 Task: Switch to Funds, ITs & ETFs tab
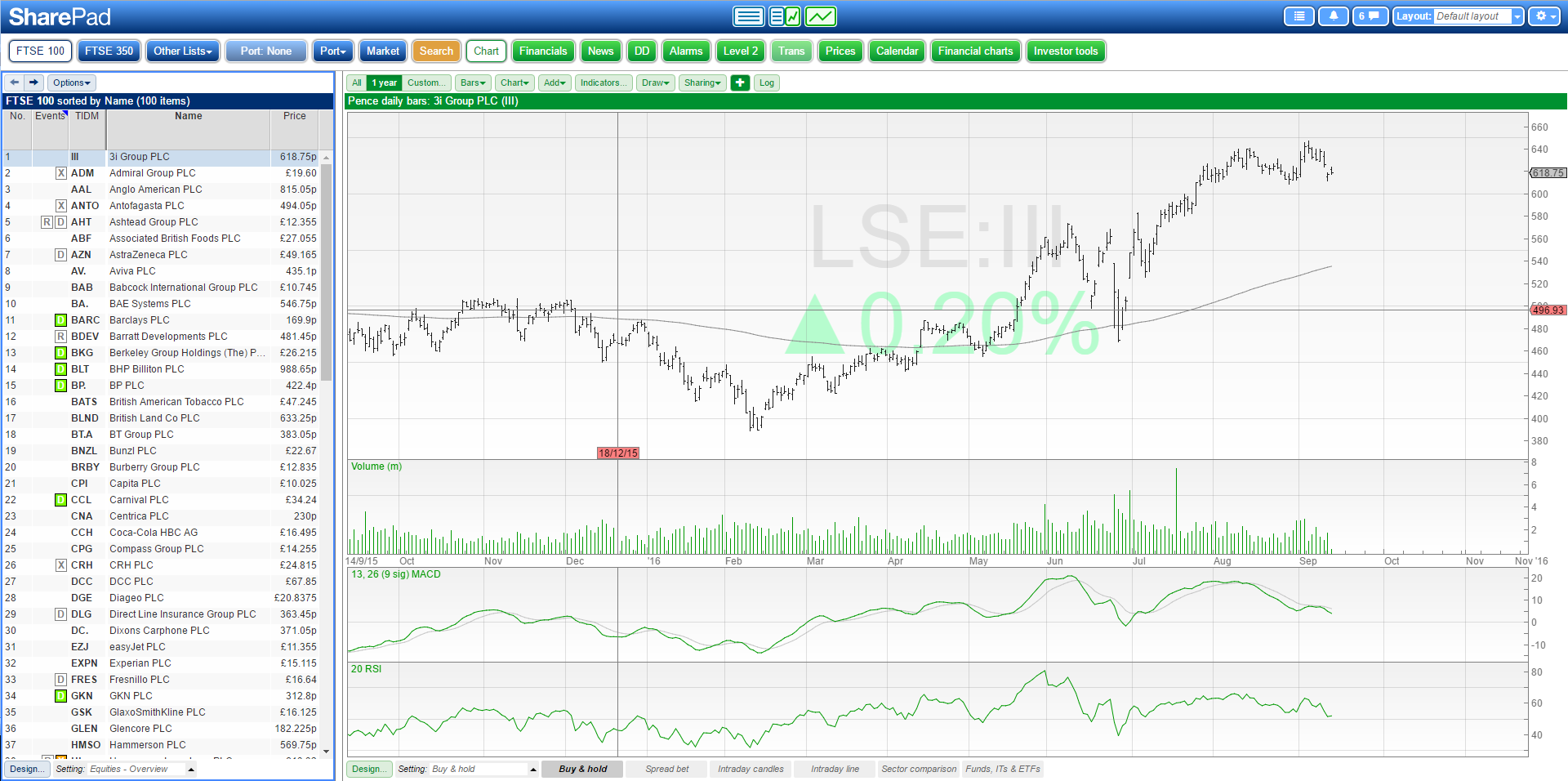1003,769
